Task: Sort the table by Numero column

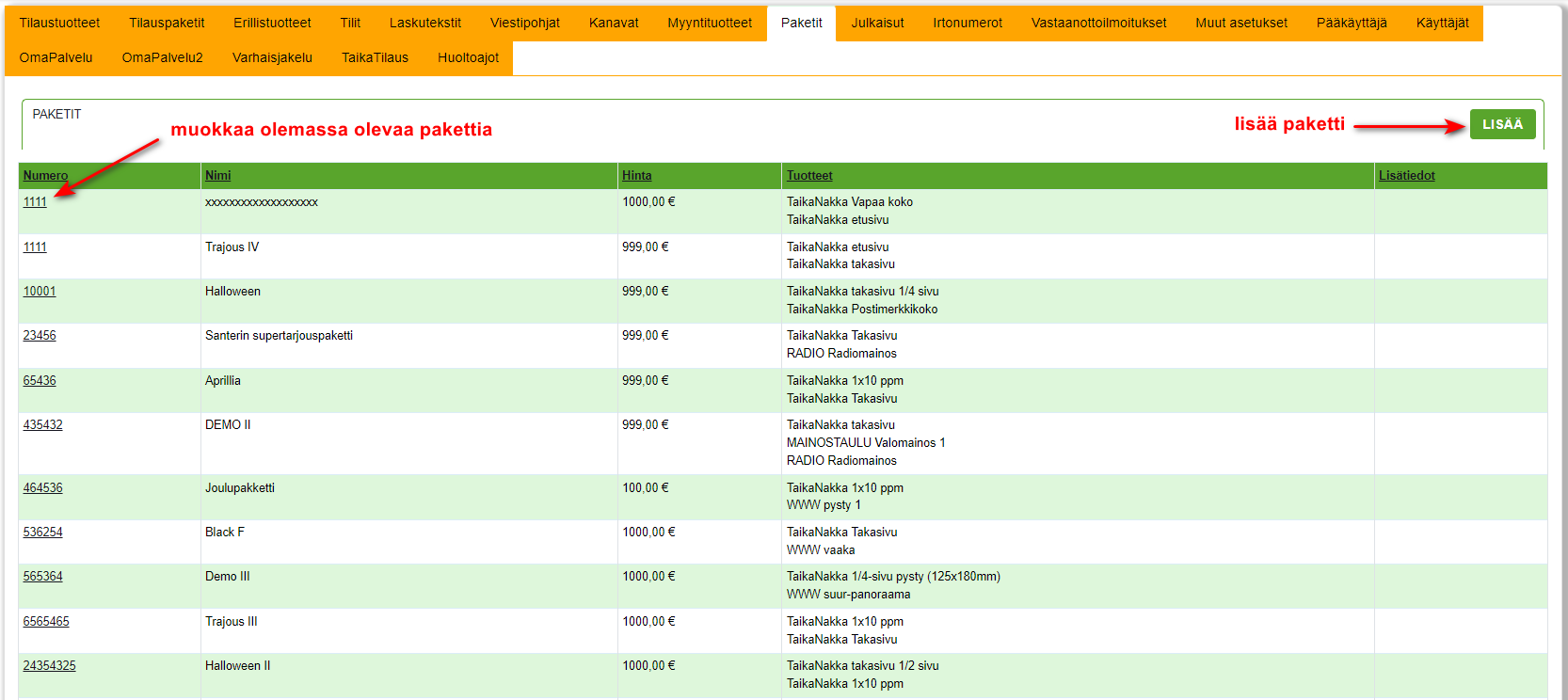Action: [x=45, y=176]
